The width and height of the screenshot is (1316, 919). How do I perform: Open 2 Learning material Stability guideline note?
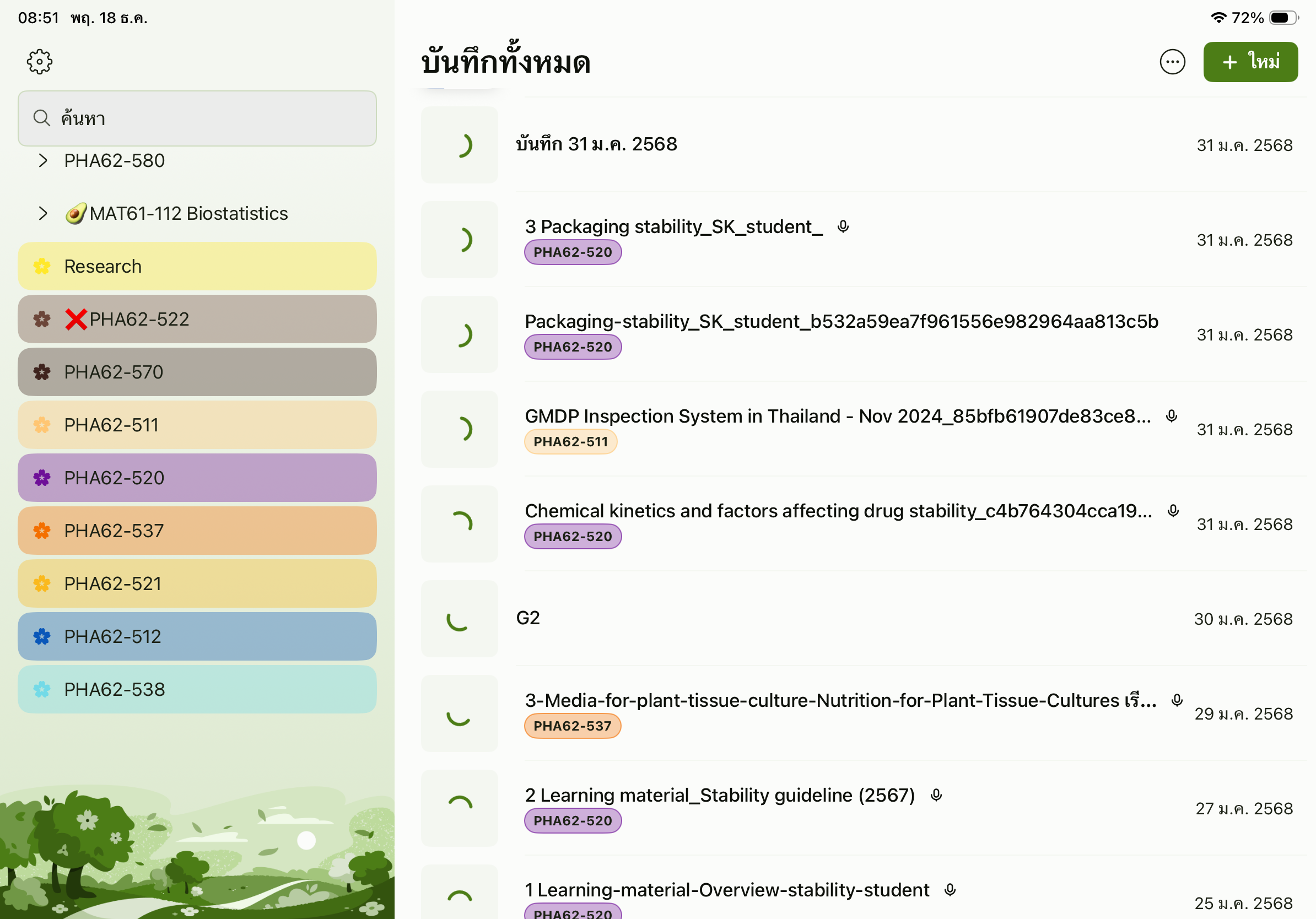[719, 795]
